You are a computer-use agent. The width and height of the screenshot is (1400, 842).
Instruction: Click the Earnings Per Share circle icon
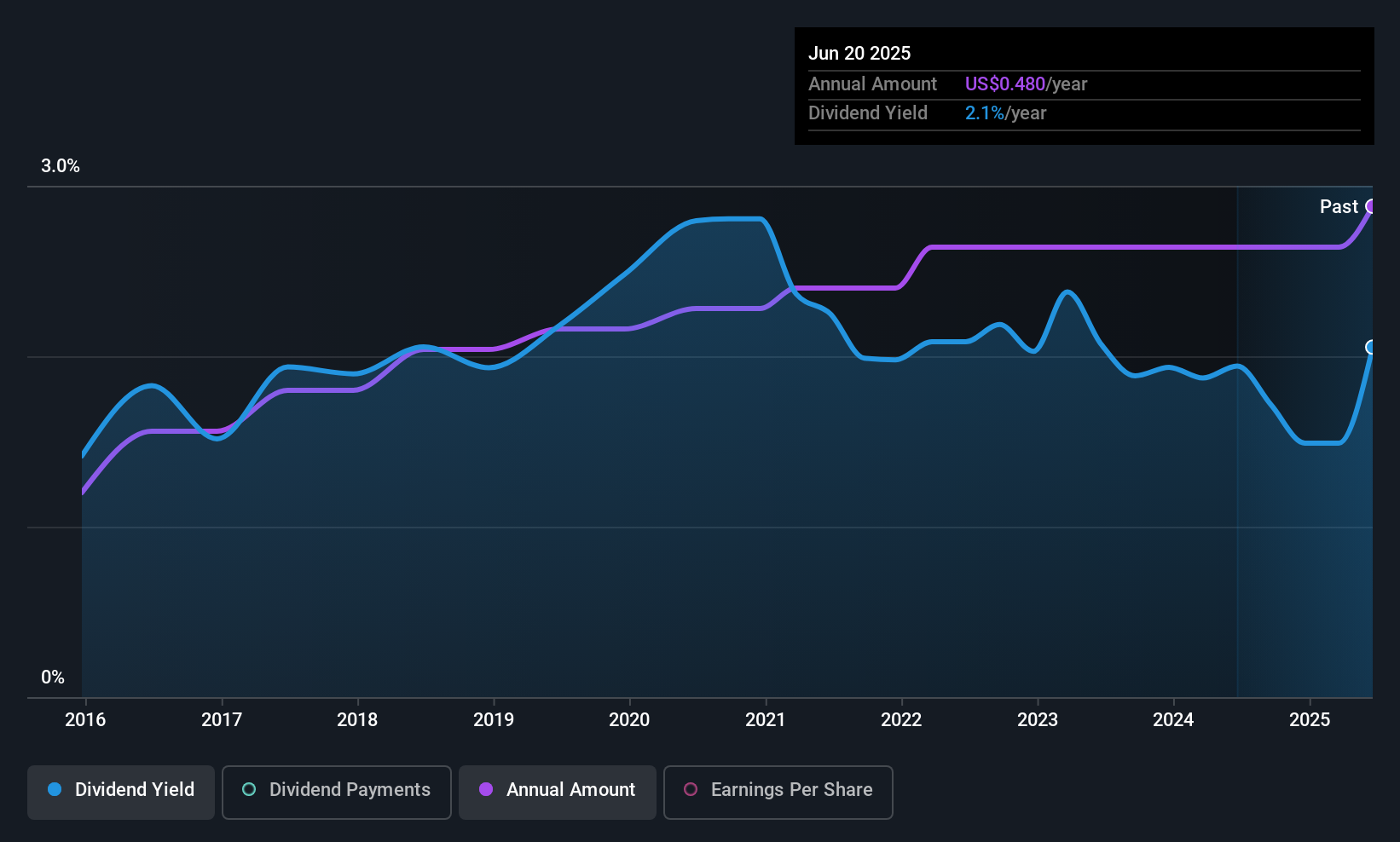[691, 790]
